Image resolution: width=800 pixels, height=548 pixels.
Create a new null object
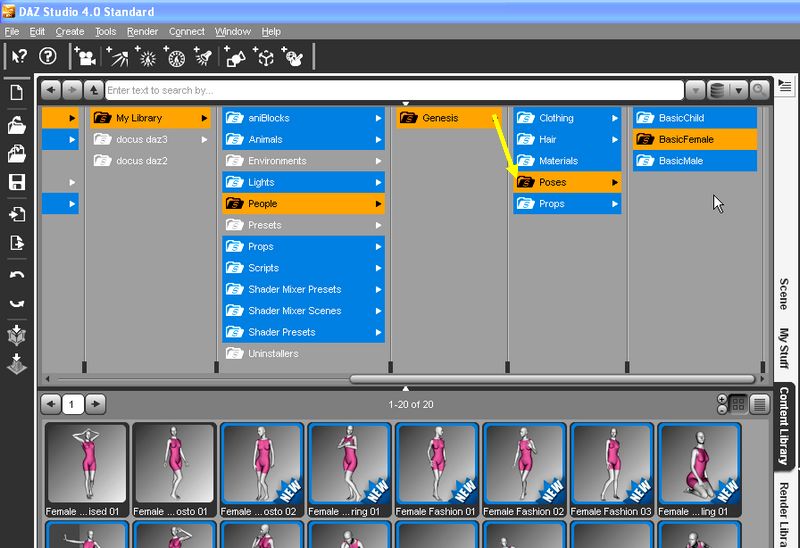click(x=264, y=56)
